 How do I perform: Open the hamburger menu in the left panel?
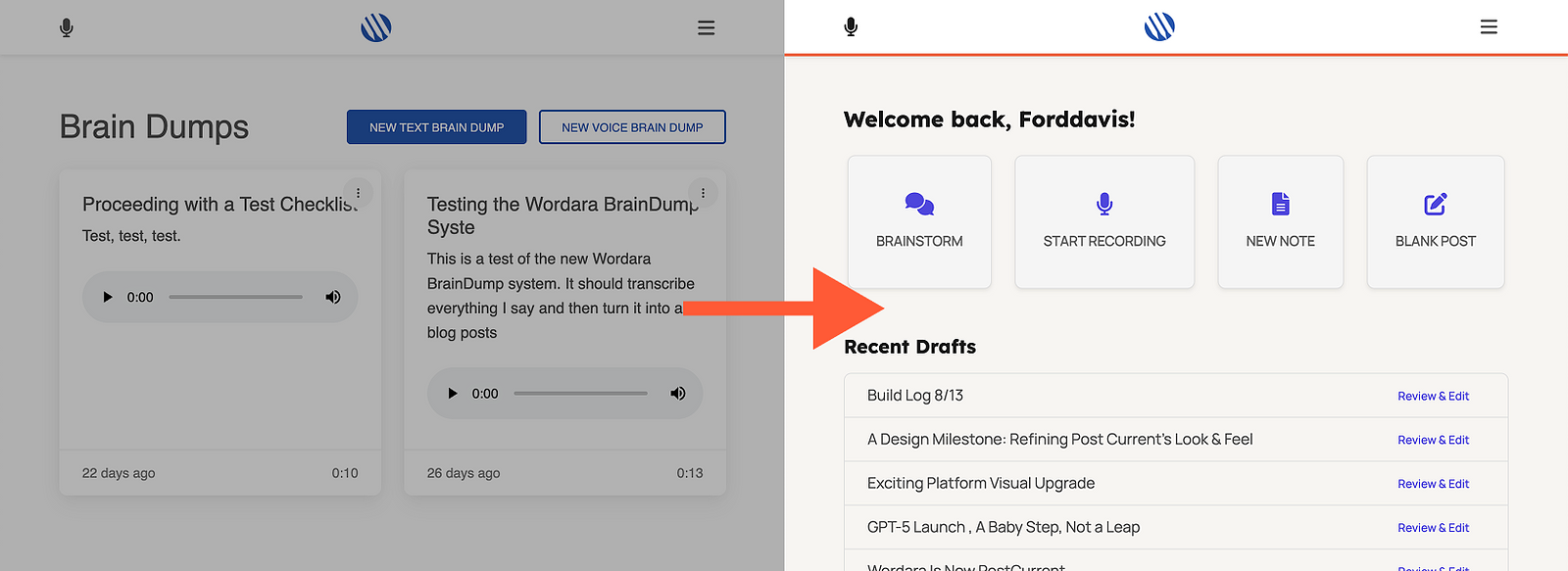pos(706,27)
